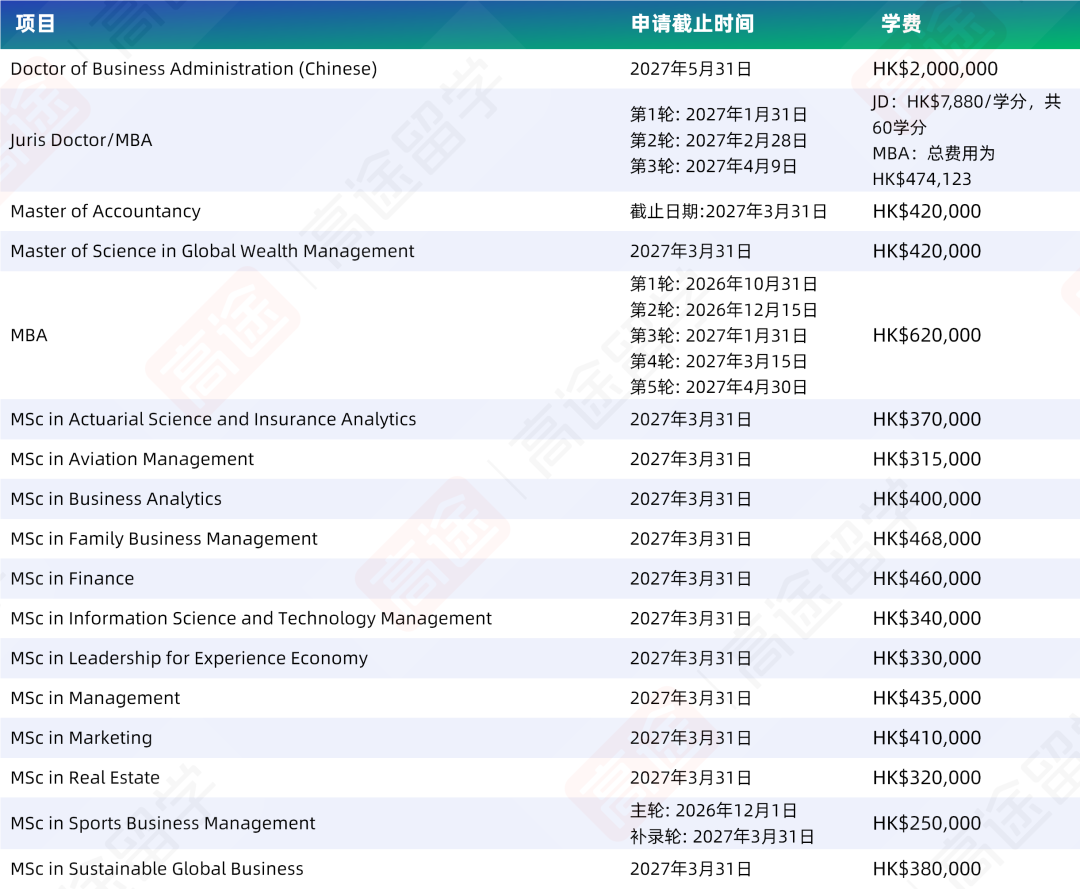Click MSc in Finance's 2027年3月31日 deadline
Viewport: 1080px width, 889px height.
(691, 579)
